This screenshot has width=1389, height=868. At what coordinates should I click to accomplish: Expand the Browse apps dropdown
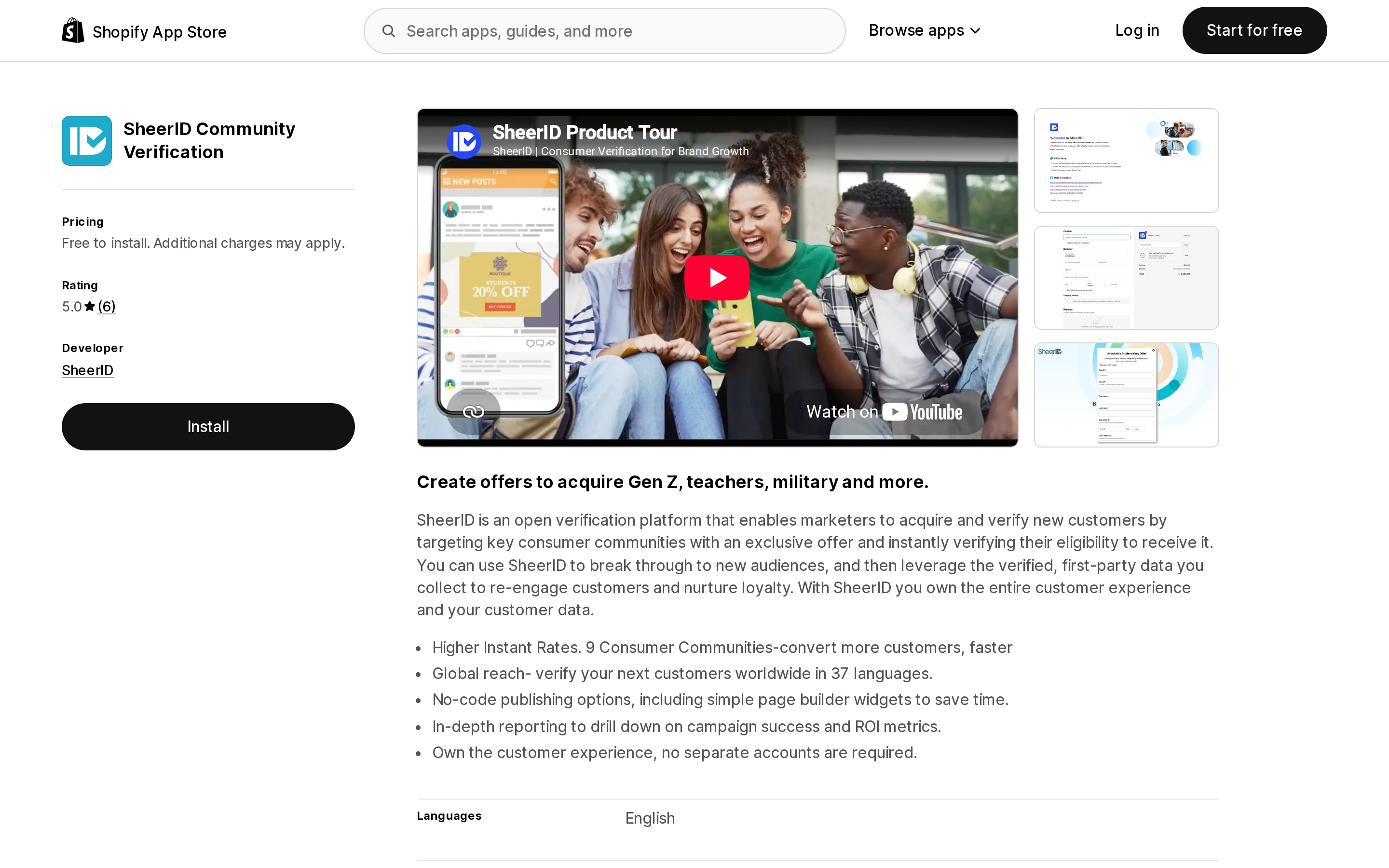click(925, 30)
